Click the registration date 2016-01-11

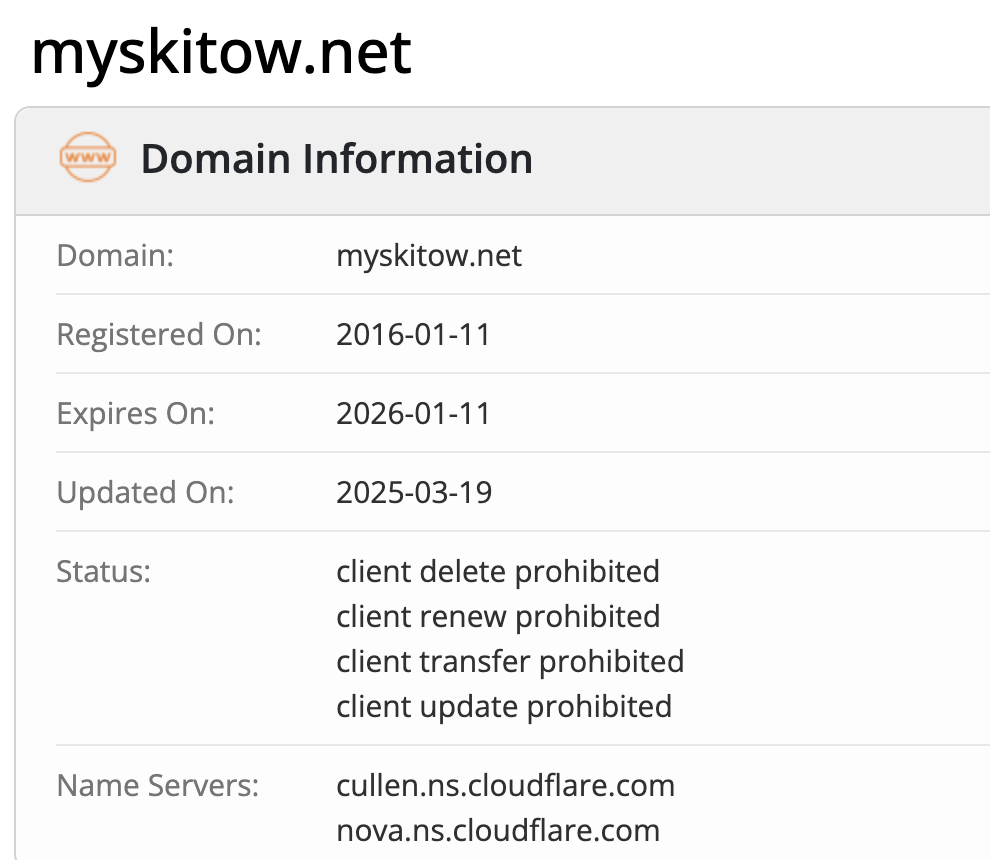tap(413, 334)
